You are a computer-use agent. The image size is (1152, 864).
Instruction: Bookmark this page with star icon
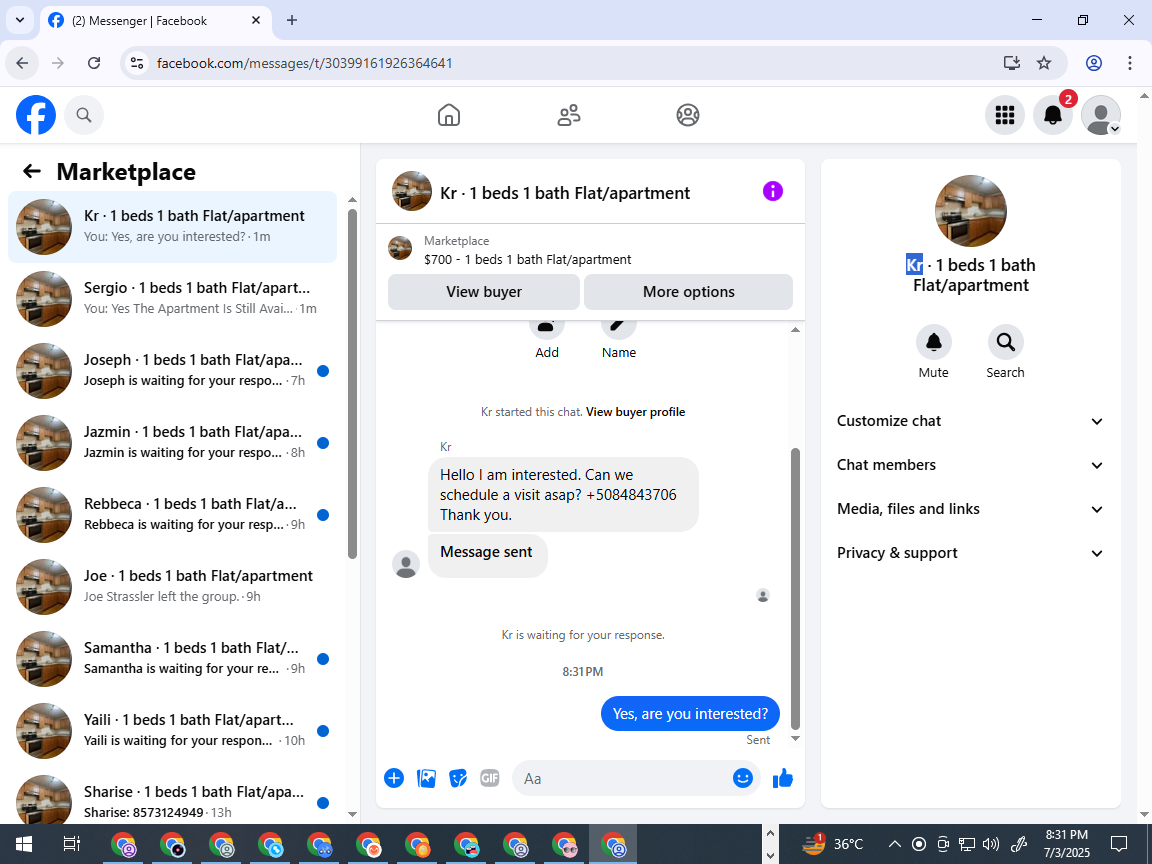tap(1044, 63)
